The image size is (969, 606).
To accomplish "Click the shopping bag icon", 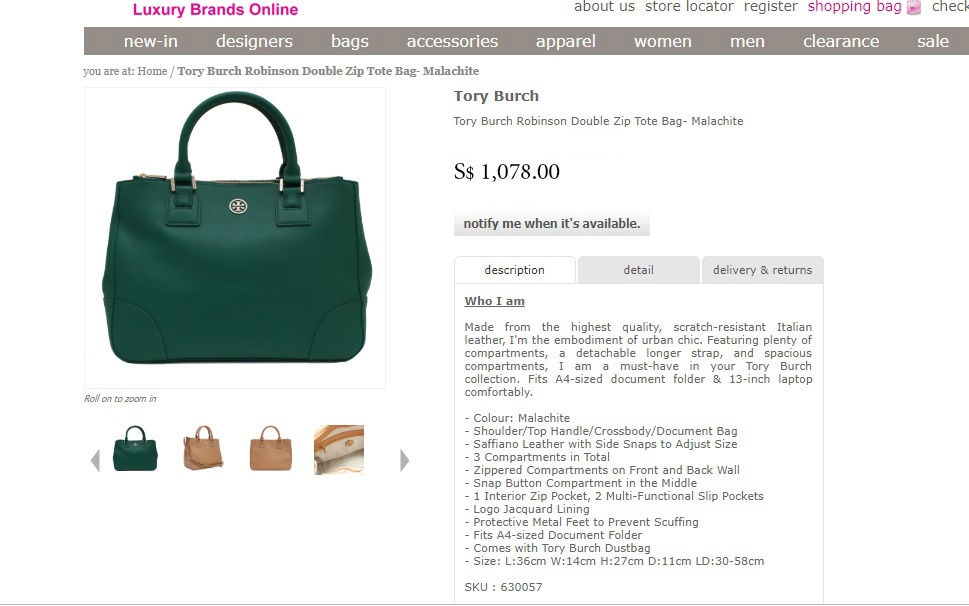I will (914, 7).
